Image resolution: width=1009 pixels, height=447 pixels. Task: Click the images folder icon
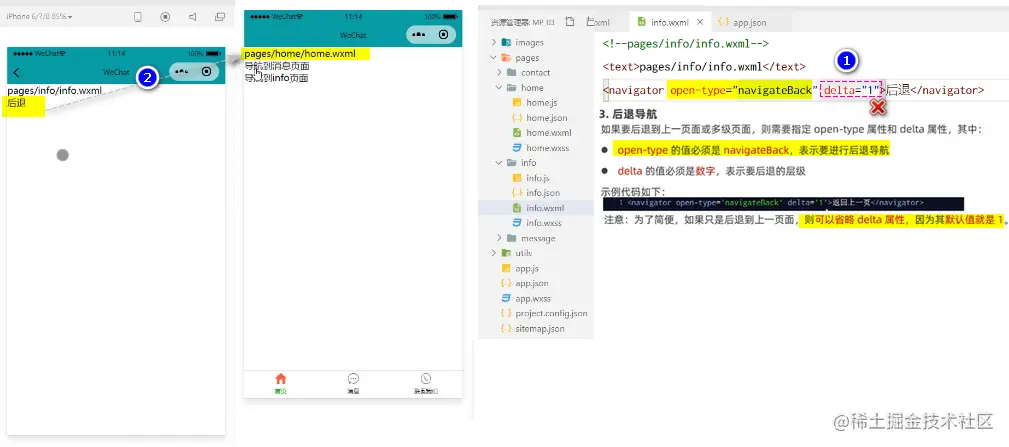(506, 42)
